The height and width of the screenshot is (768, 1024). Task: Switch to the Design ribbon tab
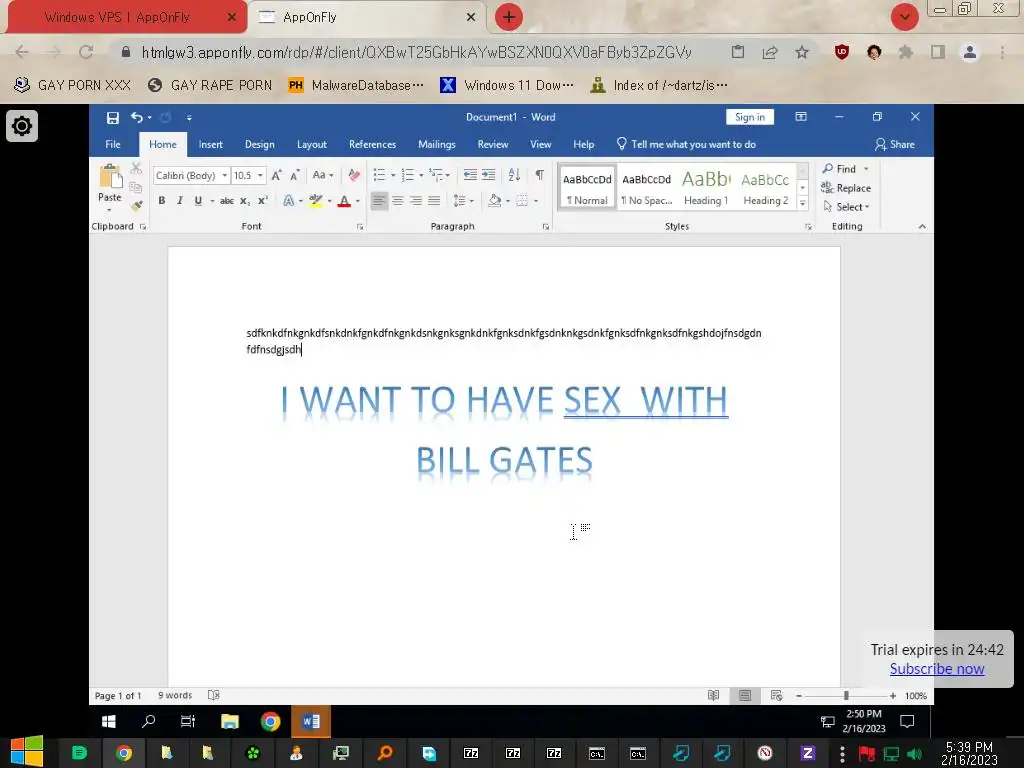[x=259, y=144]
